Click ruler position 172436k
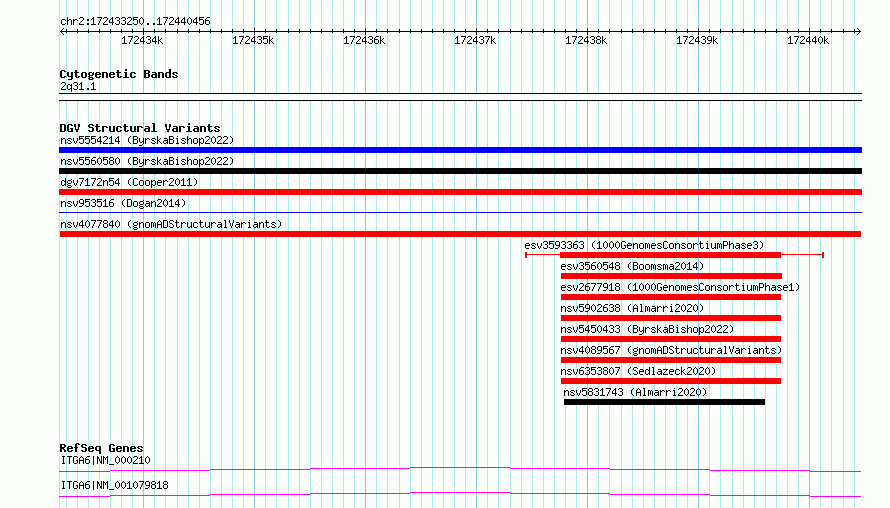The width and height of the screenshot is (890, 508). pyautogui.click(x=364, y=40)
